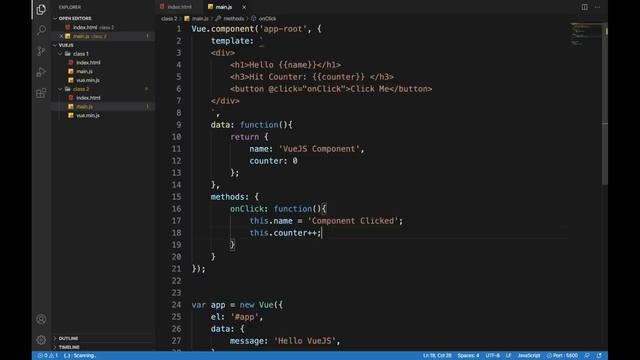
Task: Select main.js class 2 in Open Editors
Action: pos(89,36)
